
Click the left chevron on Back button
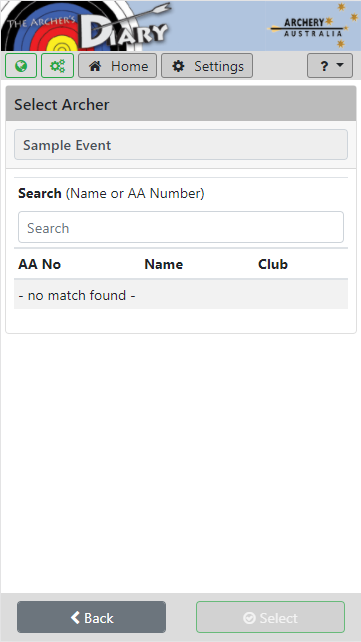(75, 617)
